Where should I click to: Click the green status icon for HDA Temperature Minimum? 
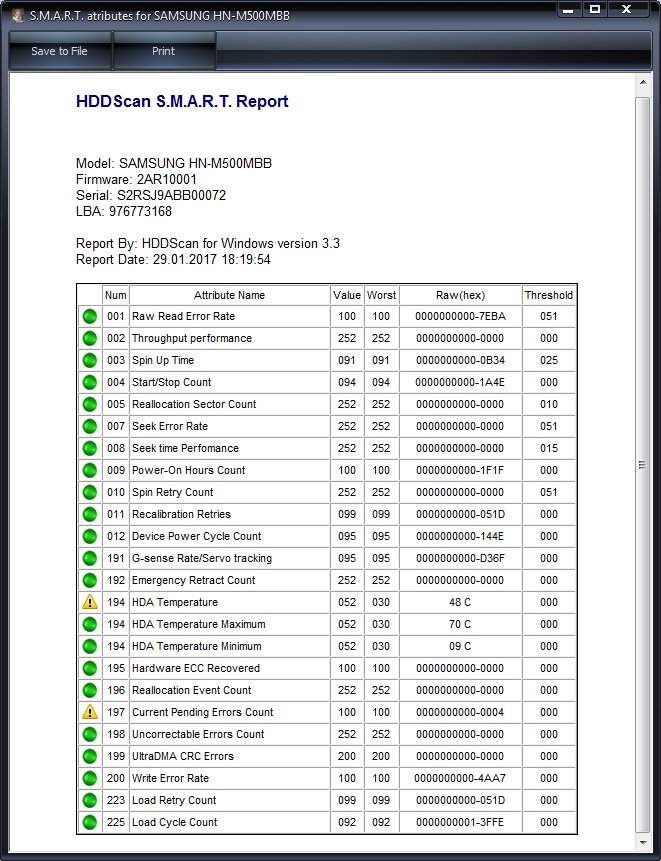tap(89, 646)
